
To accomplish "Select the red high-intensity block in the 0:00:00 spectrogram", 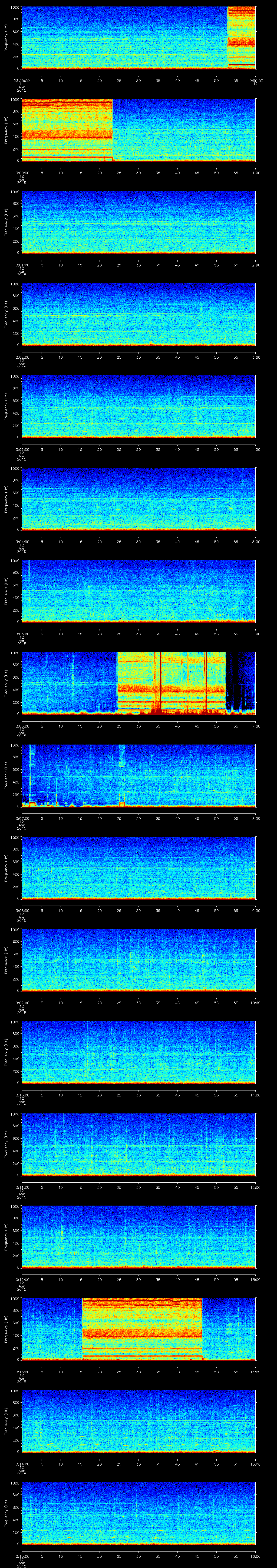I will (67, 130).
